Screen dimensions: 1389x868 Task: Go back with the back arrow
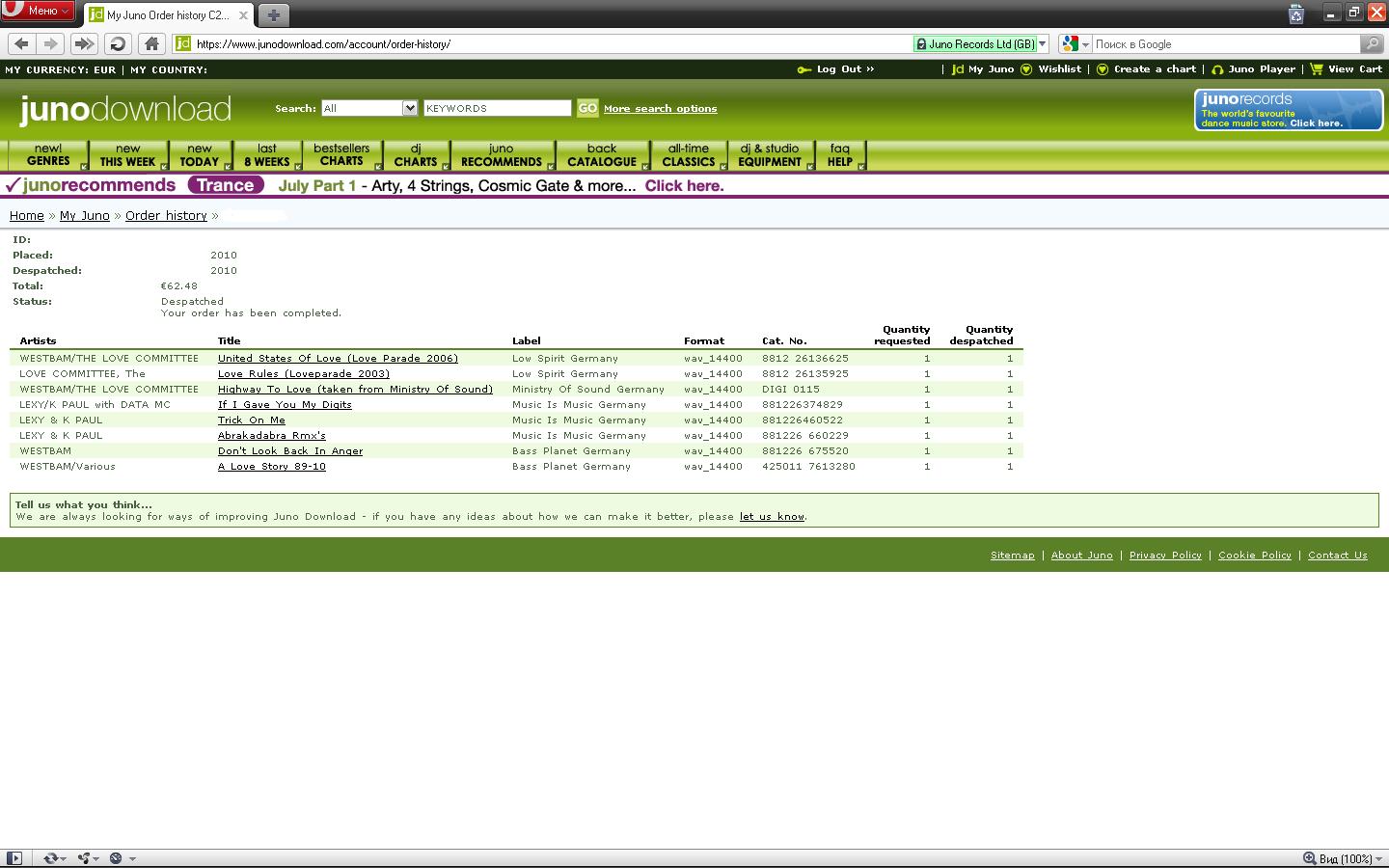click(22, 43)
